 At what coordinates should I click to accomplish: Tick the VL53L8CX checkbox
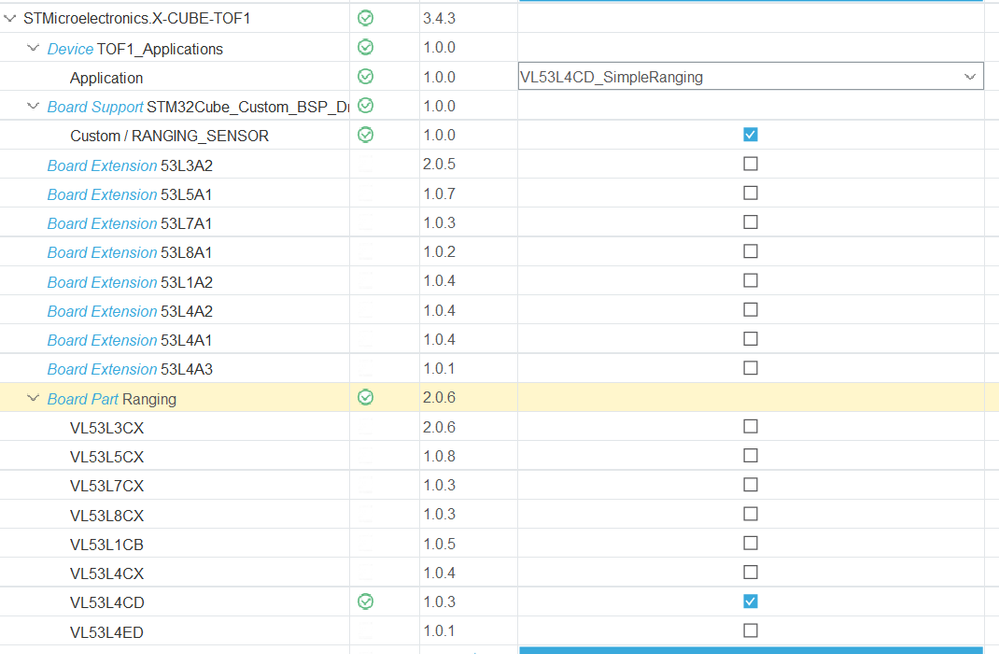point(751,514)
